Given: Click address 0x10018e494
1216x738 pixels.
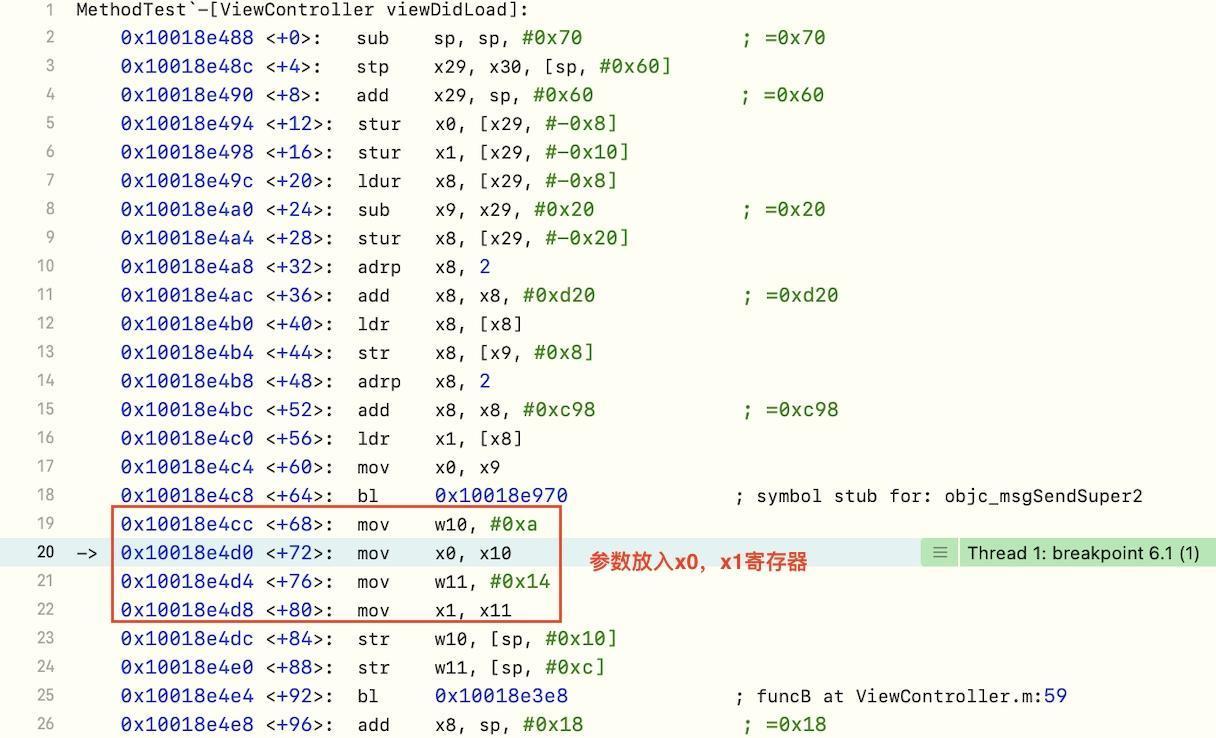Looking at the screenshot, I should [x=187, y=124].
